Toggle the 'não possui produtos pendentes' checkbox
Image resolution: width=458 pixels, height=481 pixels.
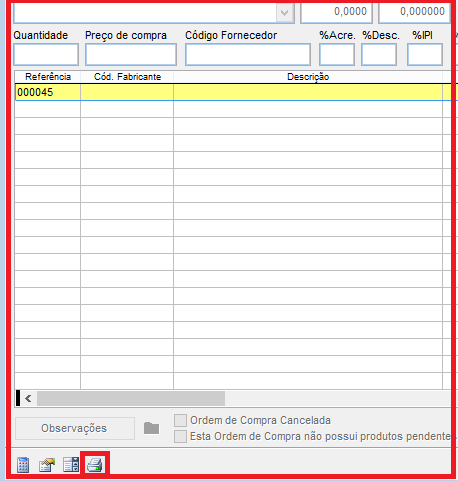pyautogui.click(x=180, y=436)
